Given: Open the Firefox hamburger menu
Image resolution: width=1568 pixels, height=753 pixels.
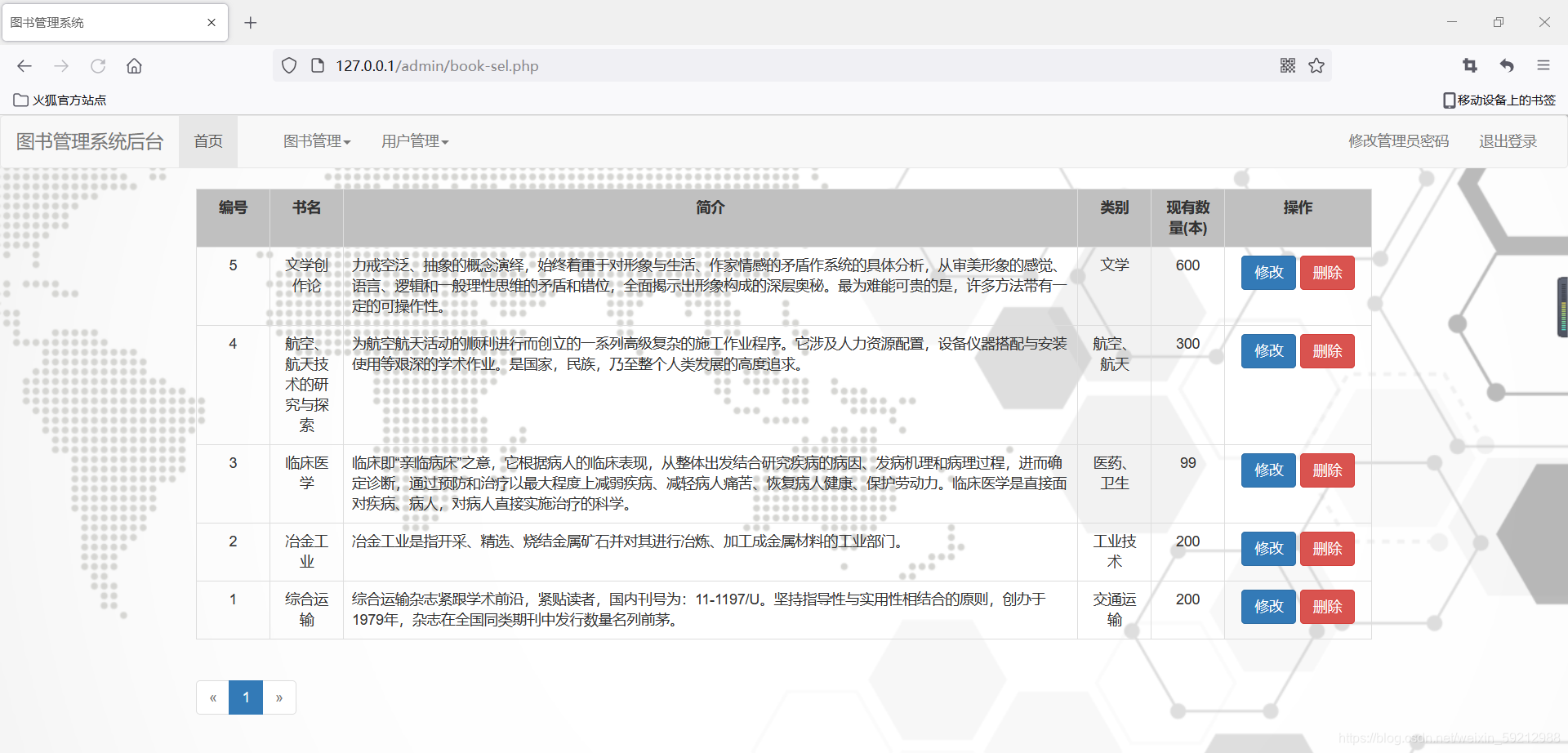Looking at the screenshot, I should (1543, 65).
